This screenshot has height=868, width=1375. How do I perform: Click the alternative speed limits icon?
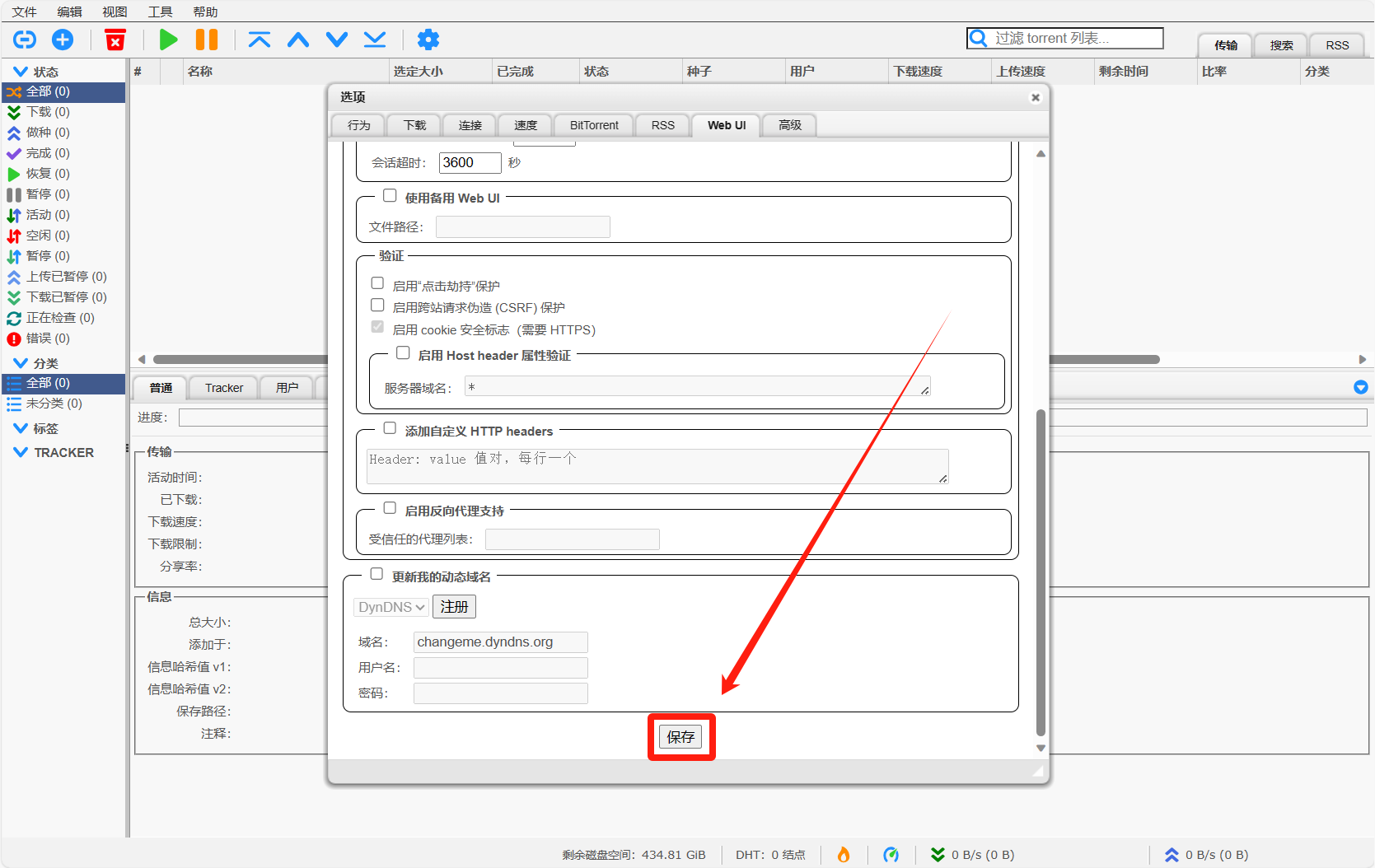[x=891, y=855]
